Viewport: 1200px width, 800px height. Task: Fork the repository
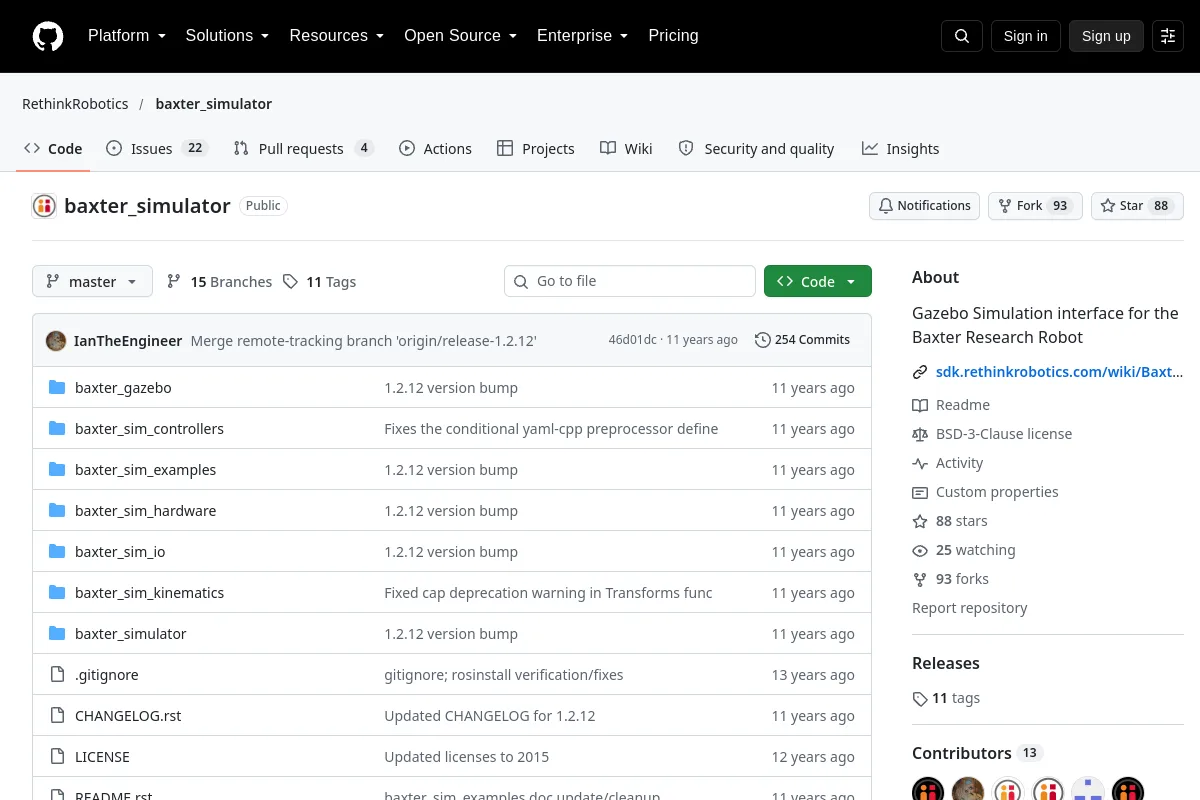coord(1035,206)
